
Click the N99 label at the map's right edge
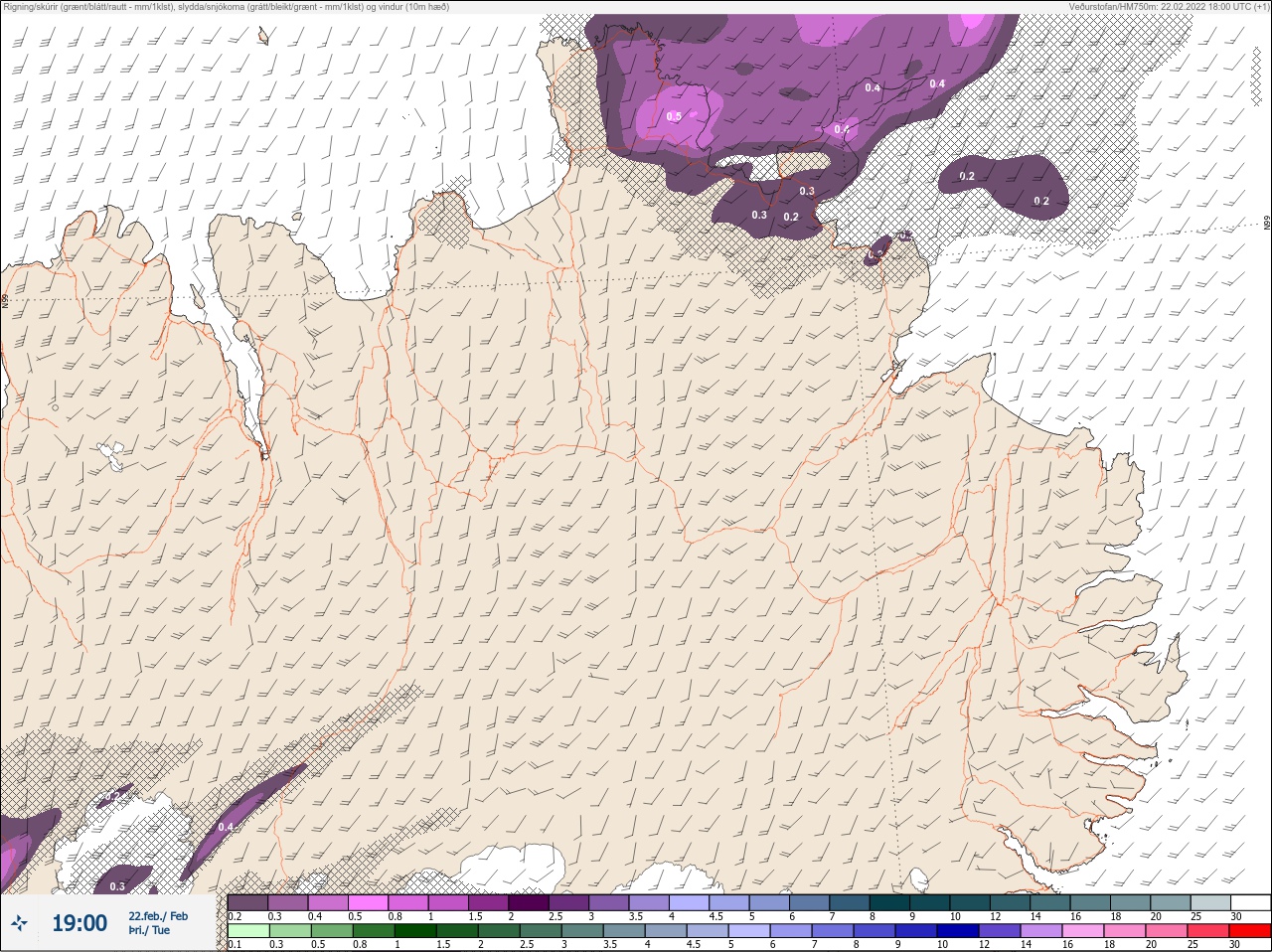tap(1267, 224)
